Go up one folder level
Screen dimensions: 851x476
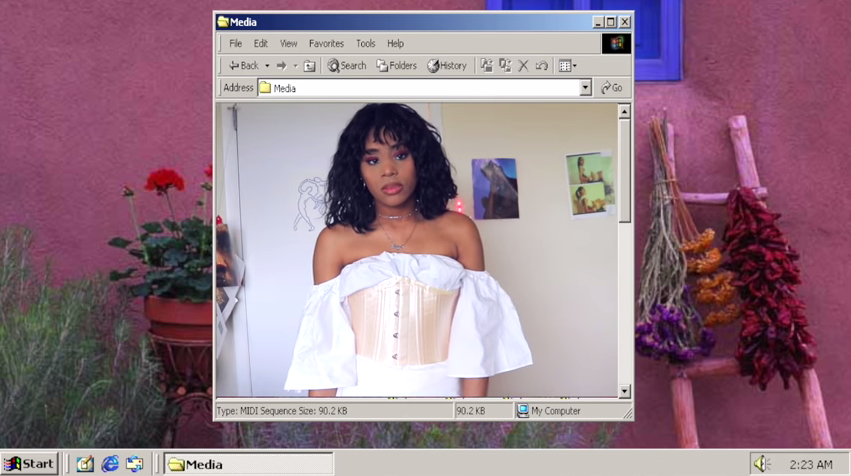pyautogui.click(x=309, y=66)
